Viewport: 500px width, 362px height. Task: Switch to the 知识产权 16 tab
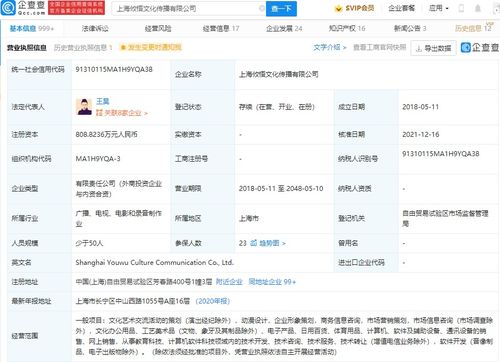[347, 29]
